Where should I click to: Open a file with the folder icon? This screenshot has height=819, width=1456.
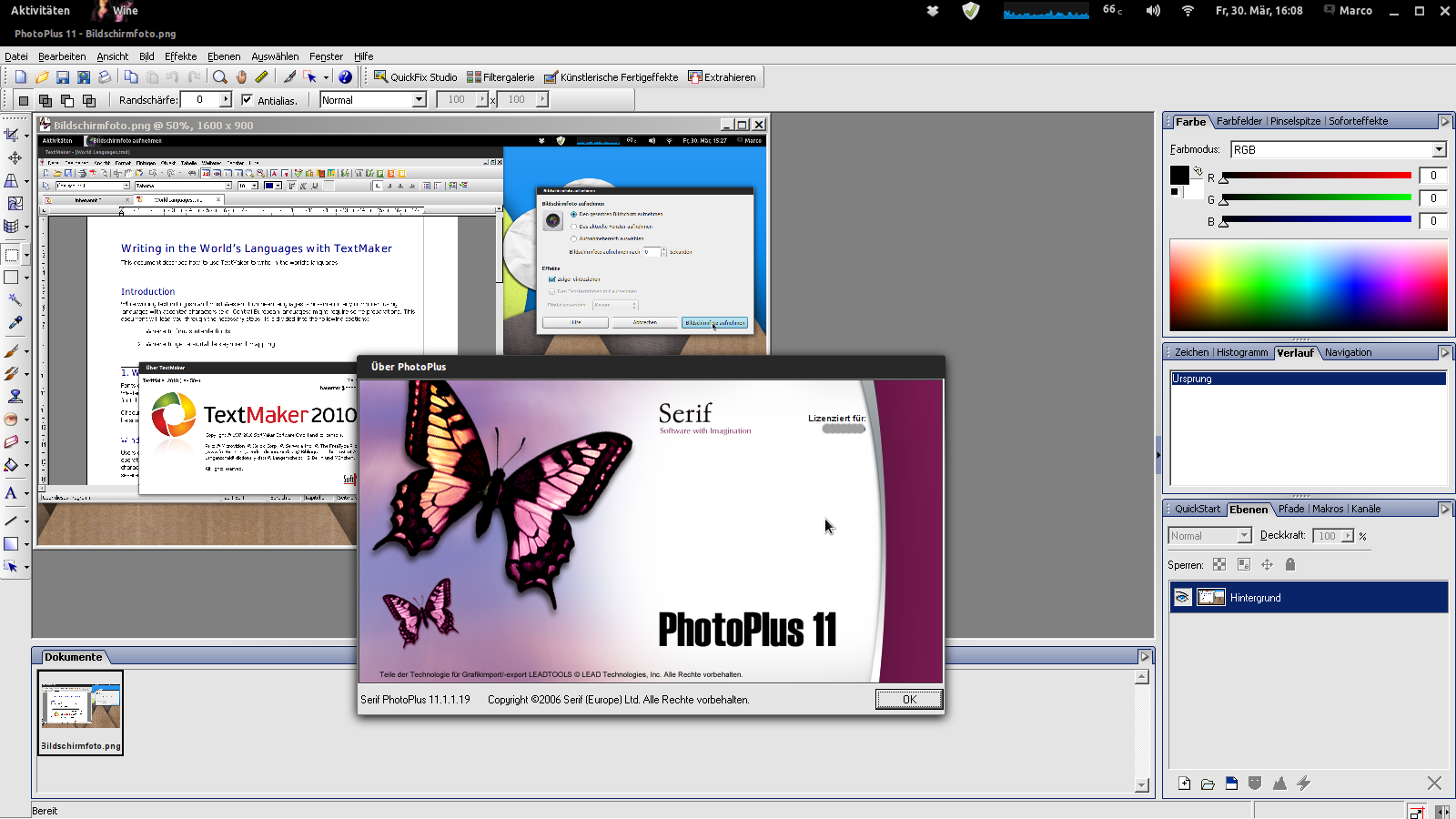(x=42, y=77)
